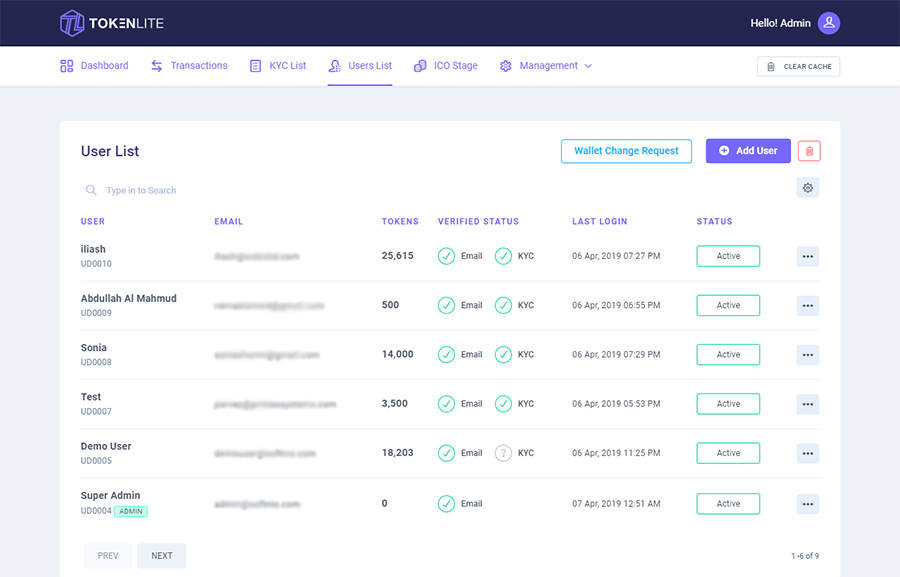This screenshot has height=577, width=900.
Task: Open the actions menu for Super Admin
Action: point(807,503)
